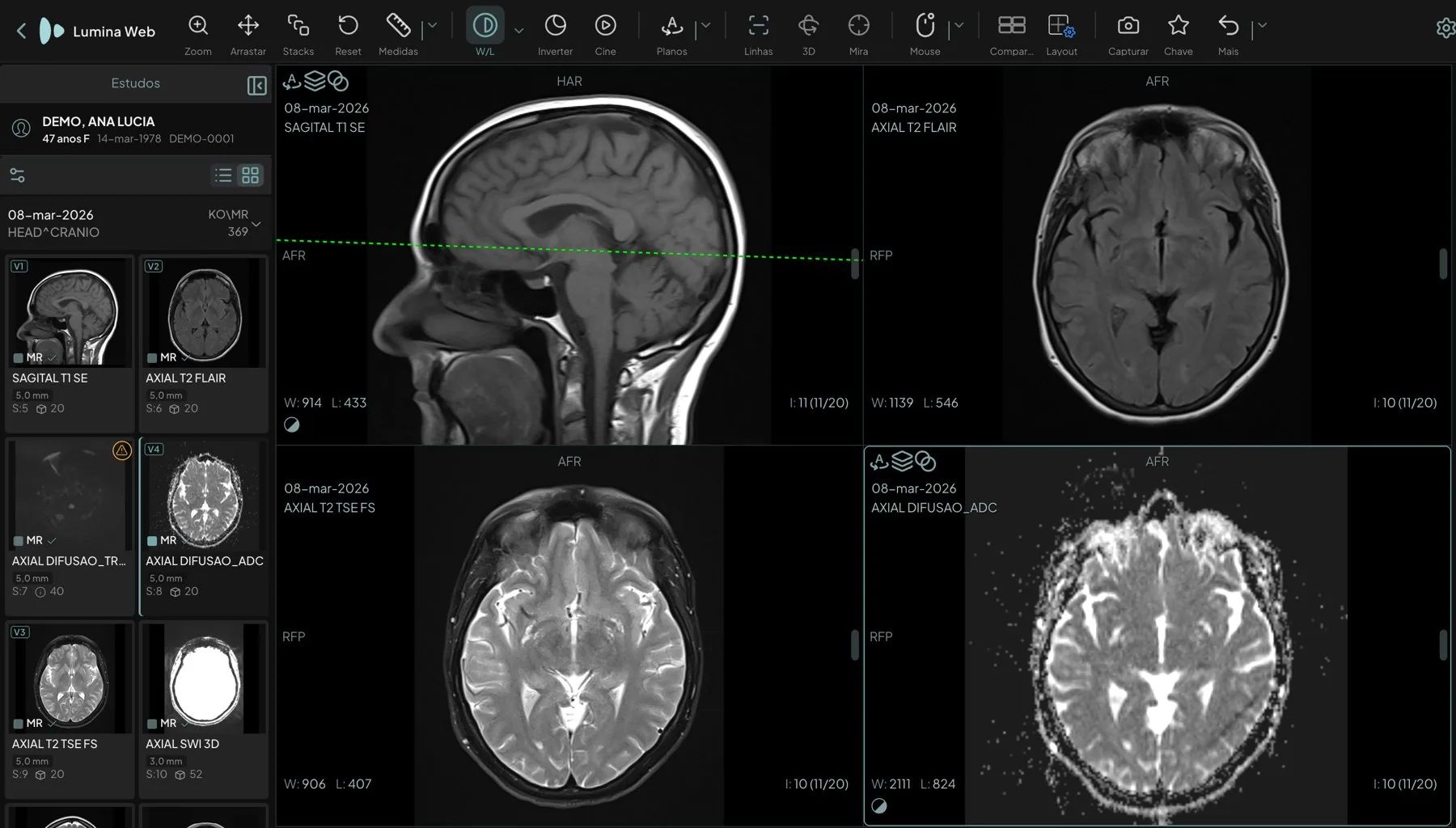1456x828 pixels.
Task: Expand the Mouse options dropdown arrow
Action: 959,26
